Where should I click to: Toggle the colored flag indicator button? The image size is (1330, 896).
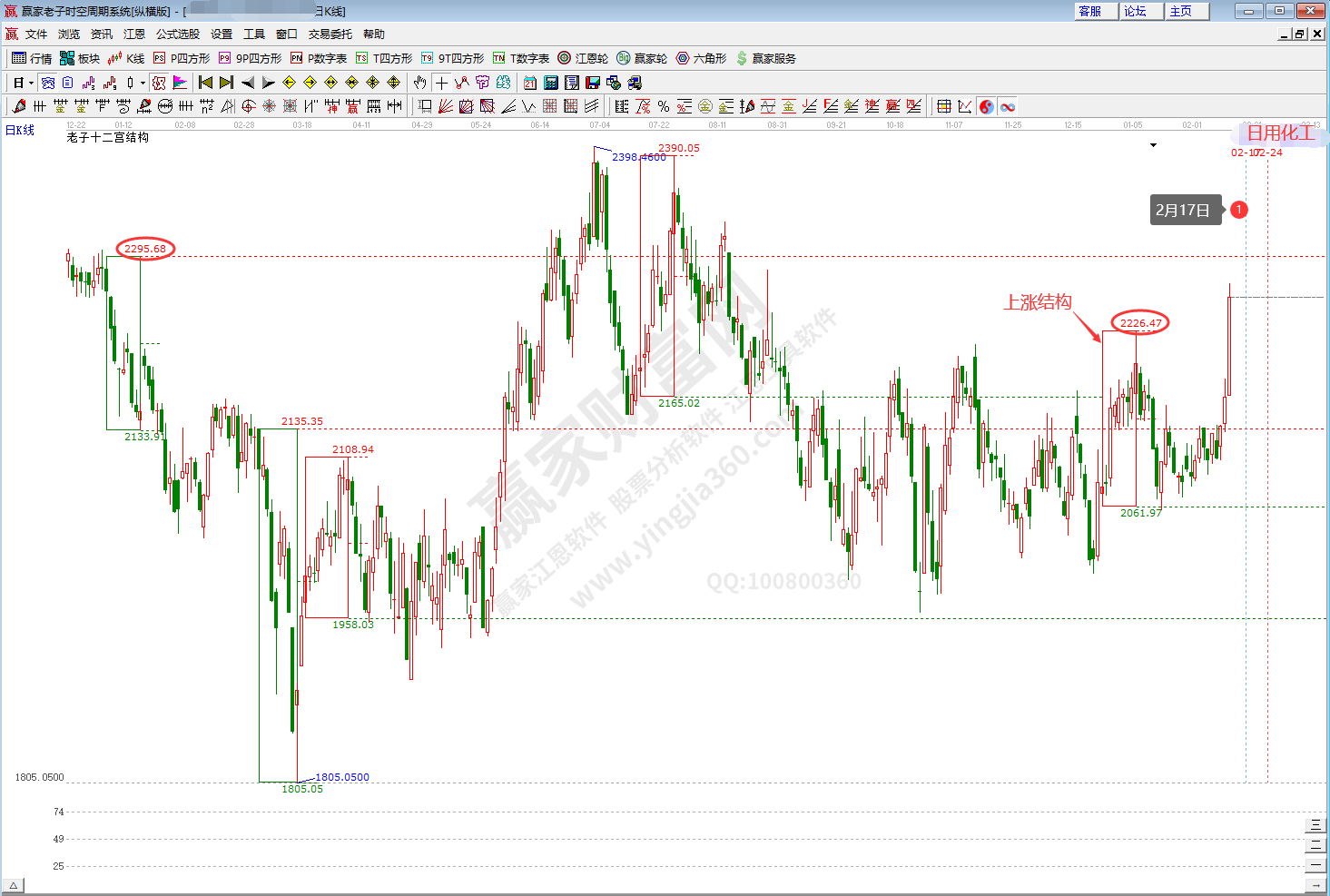pos(180,83)
